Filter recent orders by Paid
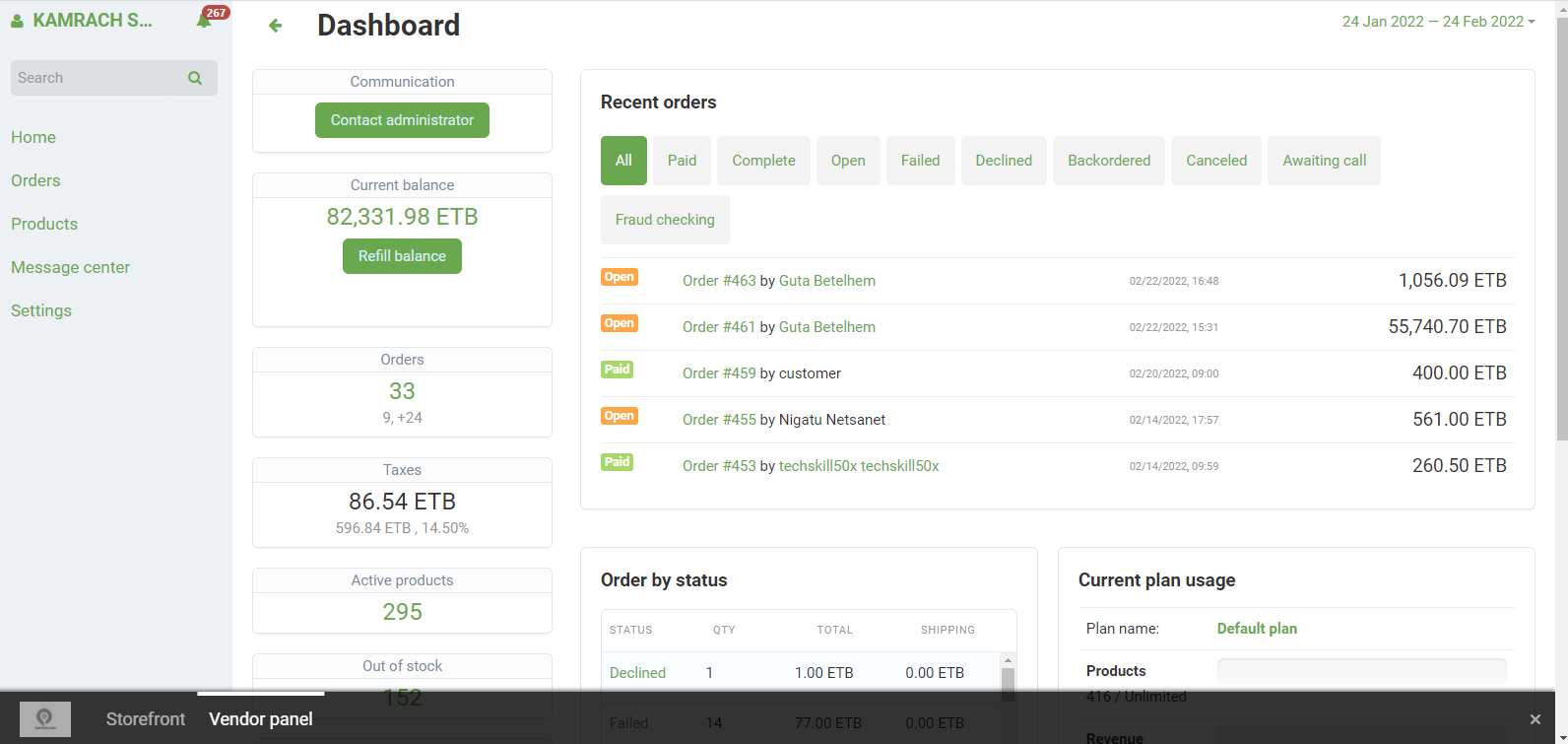 point(682,161)
